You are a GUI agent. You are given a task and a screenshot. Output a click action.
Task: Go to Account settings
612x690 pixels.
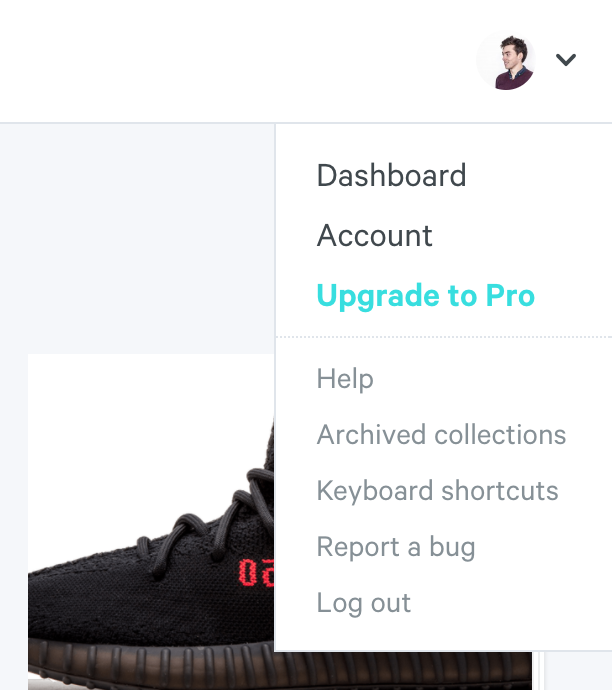click(374, 236)
